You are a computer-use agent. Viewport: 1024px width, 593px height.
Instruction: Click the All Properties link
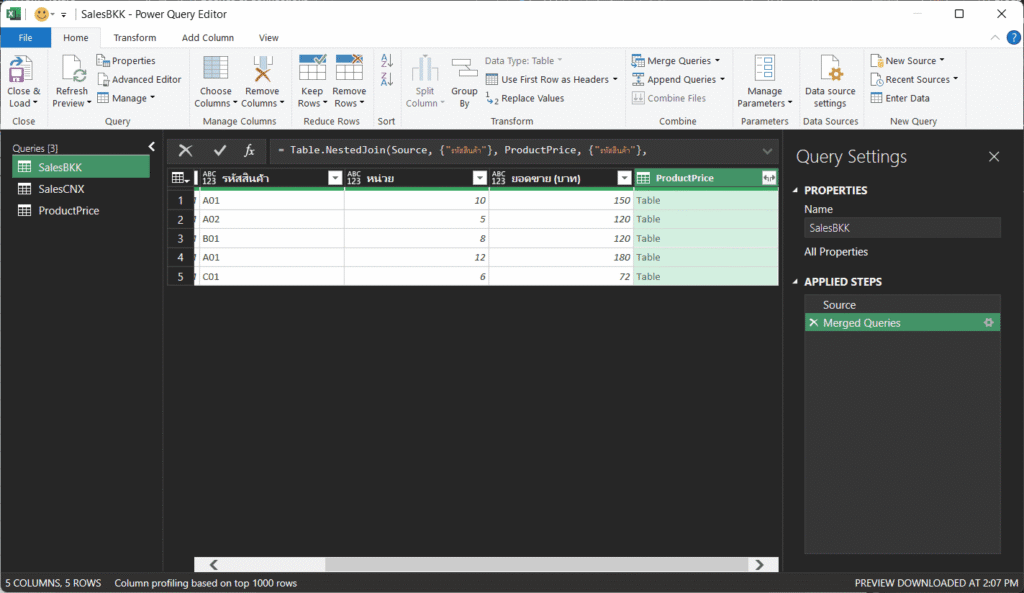pos(836,251)
